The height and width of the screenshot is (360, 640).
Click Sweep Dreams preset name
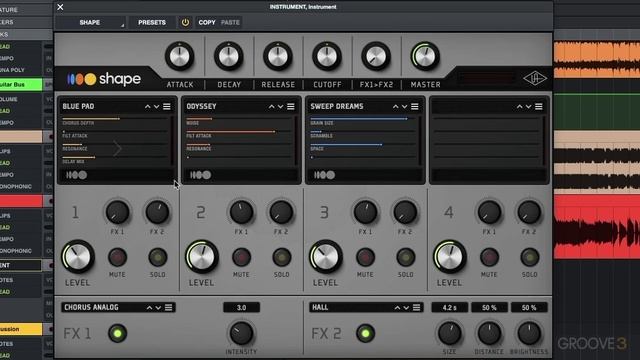337,107
